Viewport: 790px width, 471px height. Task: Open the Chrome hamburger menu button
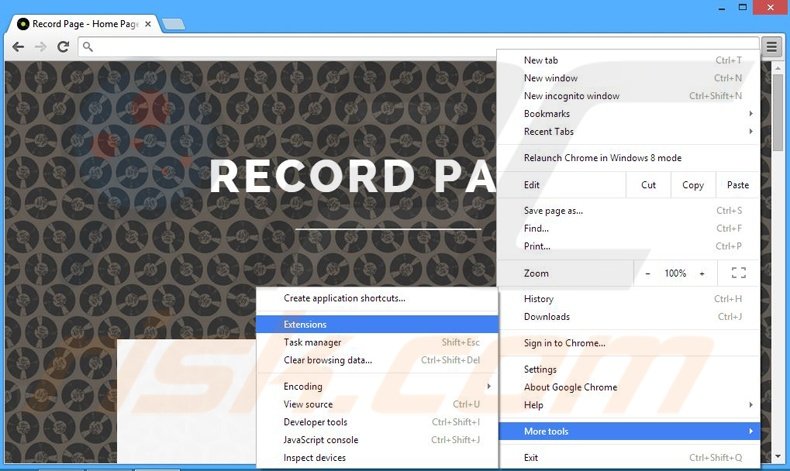point(771,47)
